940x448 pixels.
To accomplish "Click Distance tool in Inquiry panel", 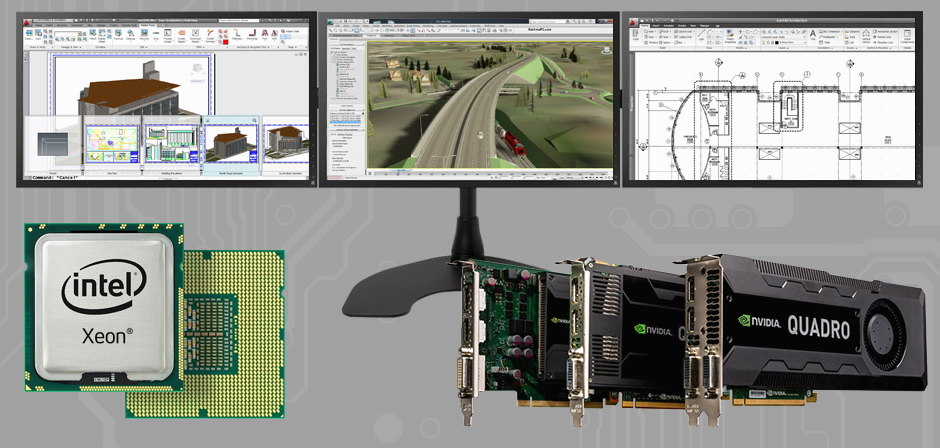I will [x=852, y=32].
